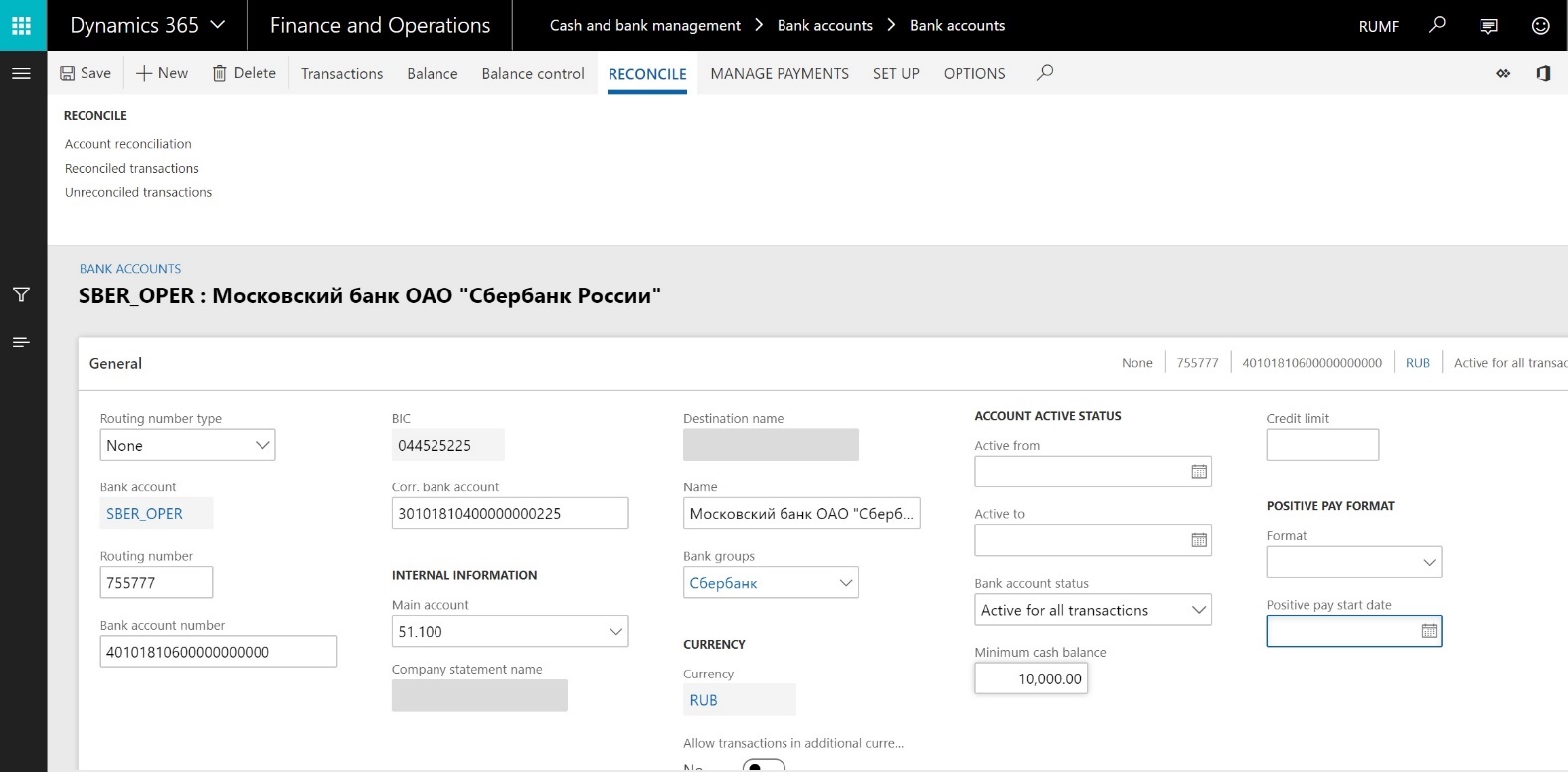Screen dimensions: 1568x772
Task: Open the filter pane funnel icon
Action: pos(21,294)
